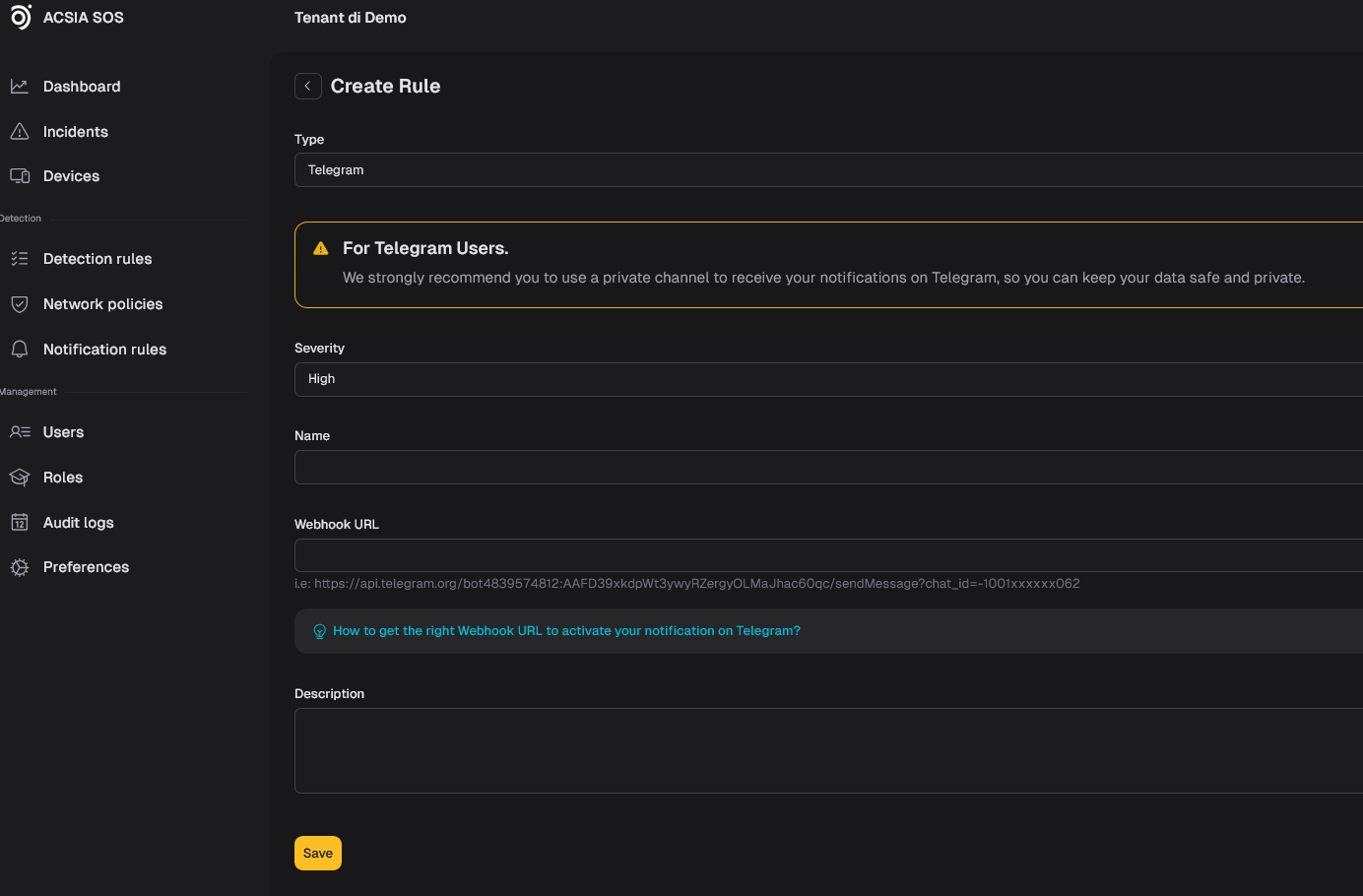The width and height of the screenshot is (1363, 896).
Task: Click the Detection rules checklist icon
Action: (20, 259)
